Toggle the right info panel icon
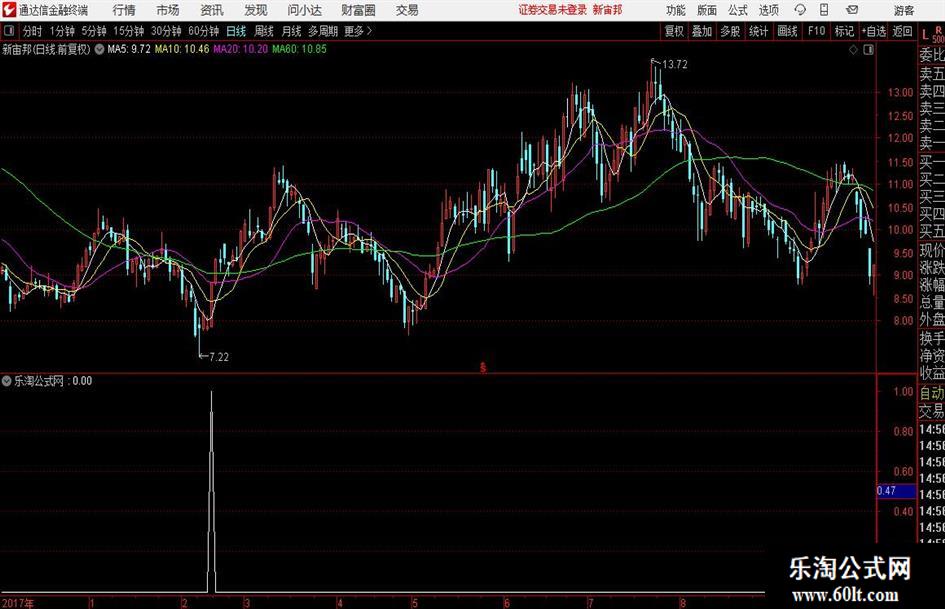This screenshot has width=945, height=609. tap(868, 50)
